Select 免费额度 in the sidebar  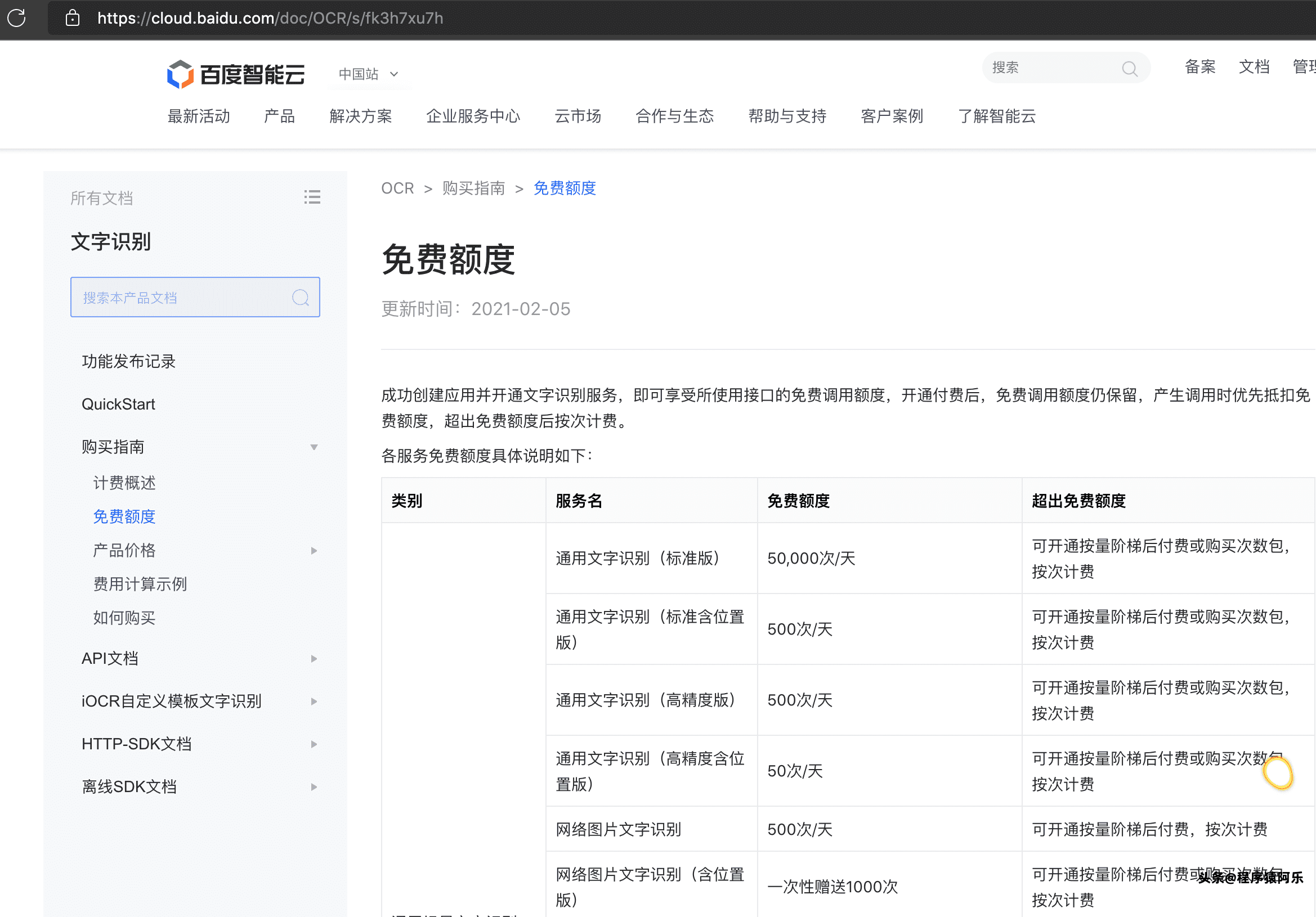tap(124, 516)
